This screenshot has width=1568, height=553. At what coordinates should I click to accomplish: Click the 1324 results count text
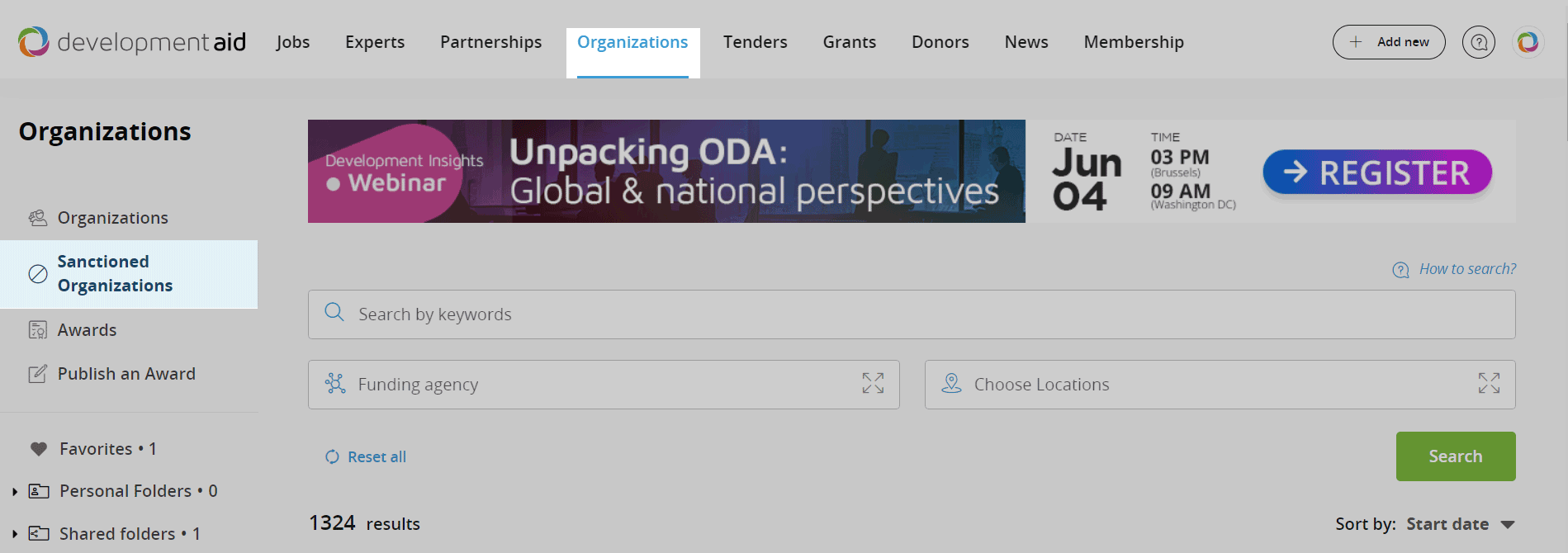click(x=364, y=523)
